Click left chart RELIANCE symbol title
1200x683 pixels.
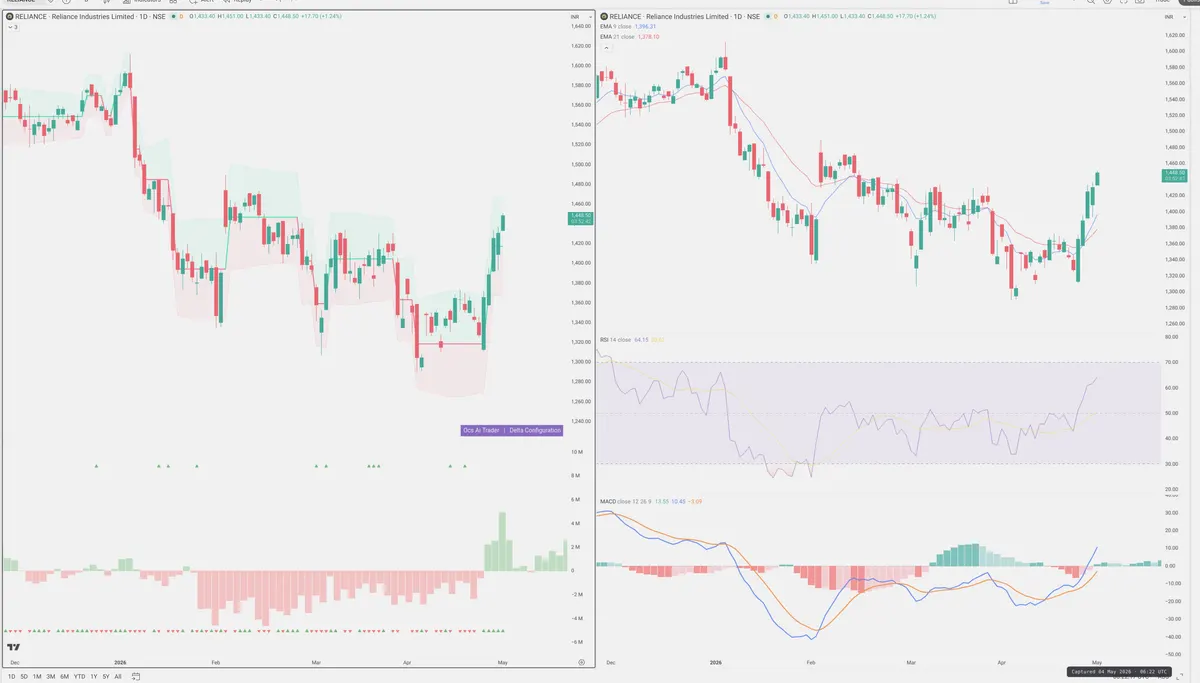click(x=90, y=17)
